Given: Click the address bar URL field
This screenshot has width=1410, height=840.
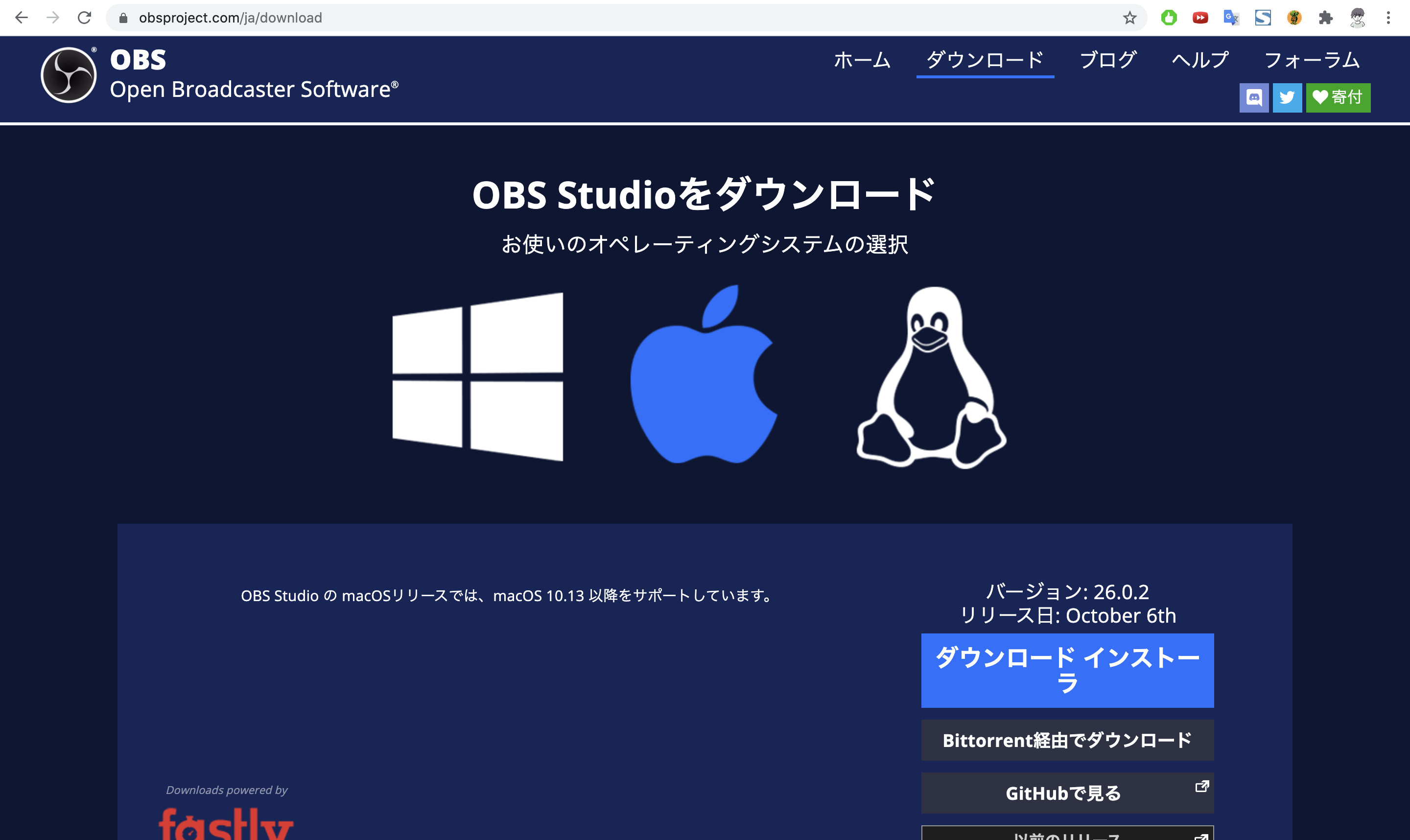Looking at the screenshot, I should (626, 18).
